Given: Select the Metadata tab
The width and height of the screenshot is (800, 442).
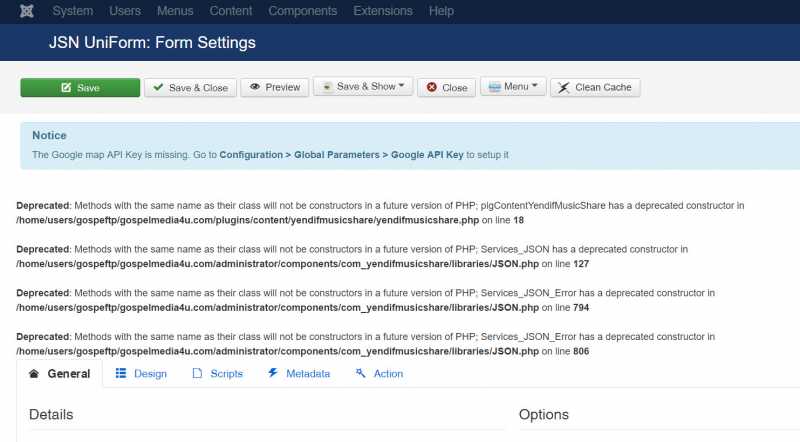Looking at the screenshot, I should [x=298, y=374].
